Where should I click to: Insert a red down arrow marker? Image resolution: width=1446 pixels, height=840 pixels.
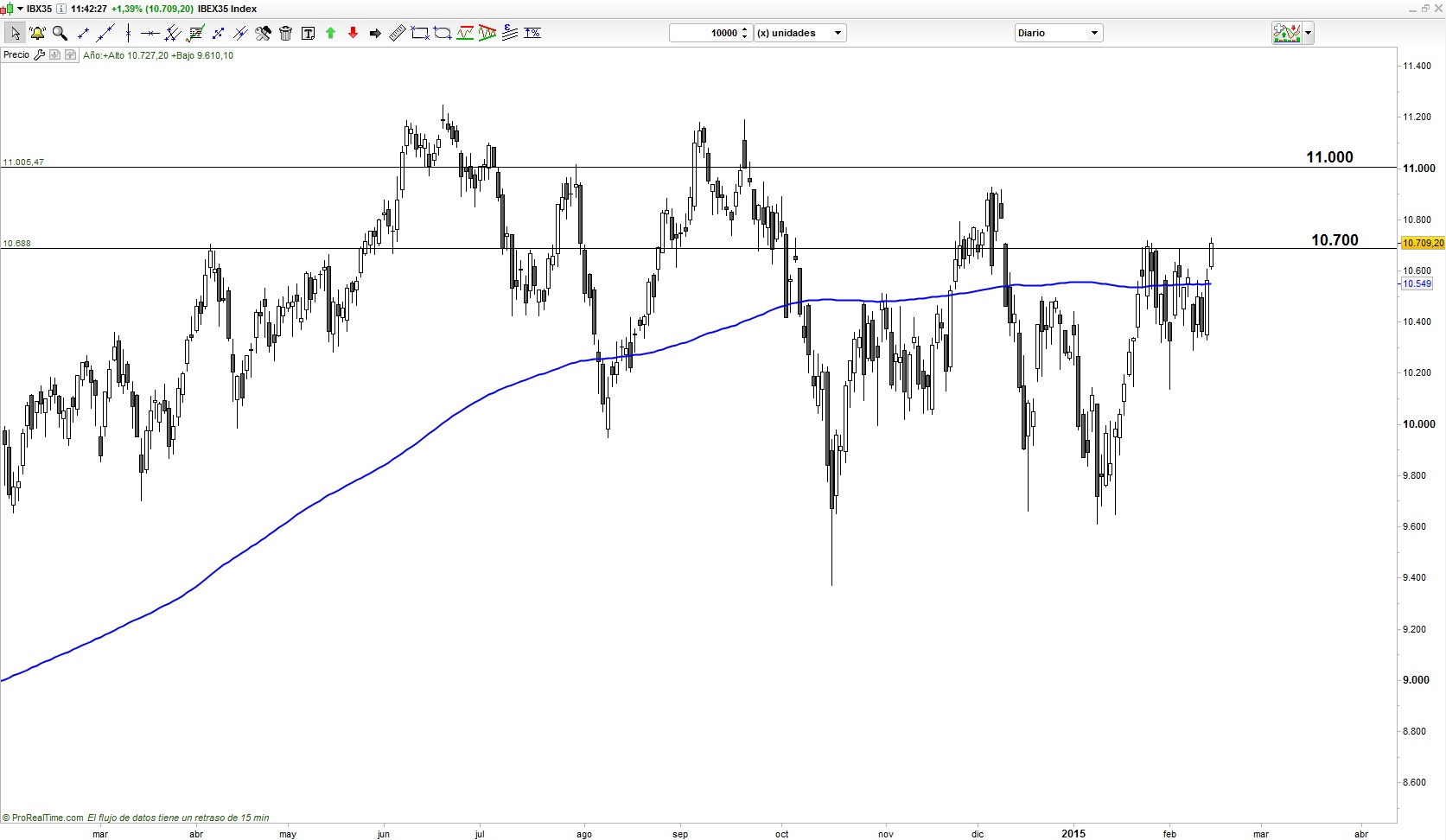click(353, 33)
